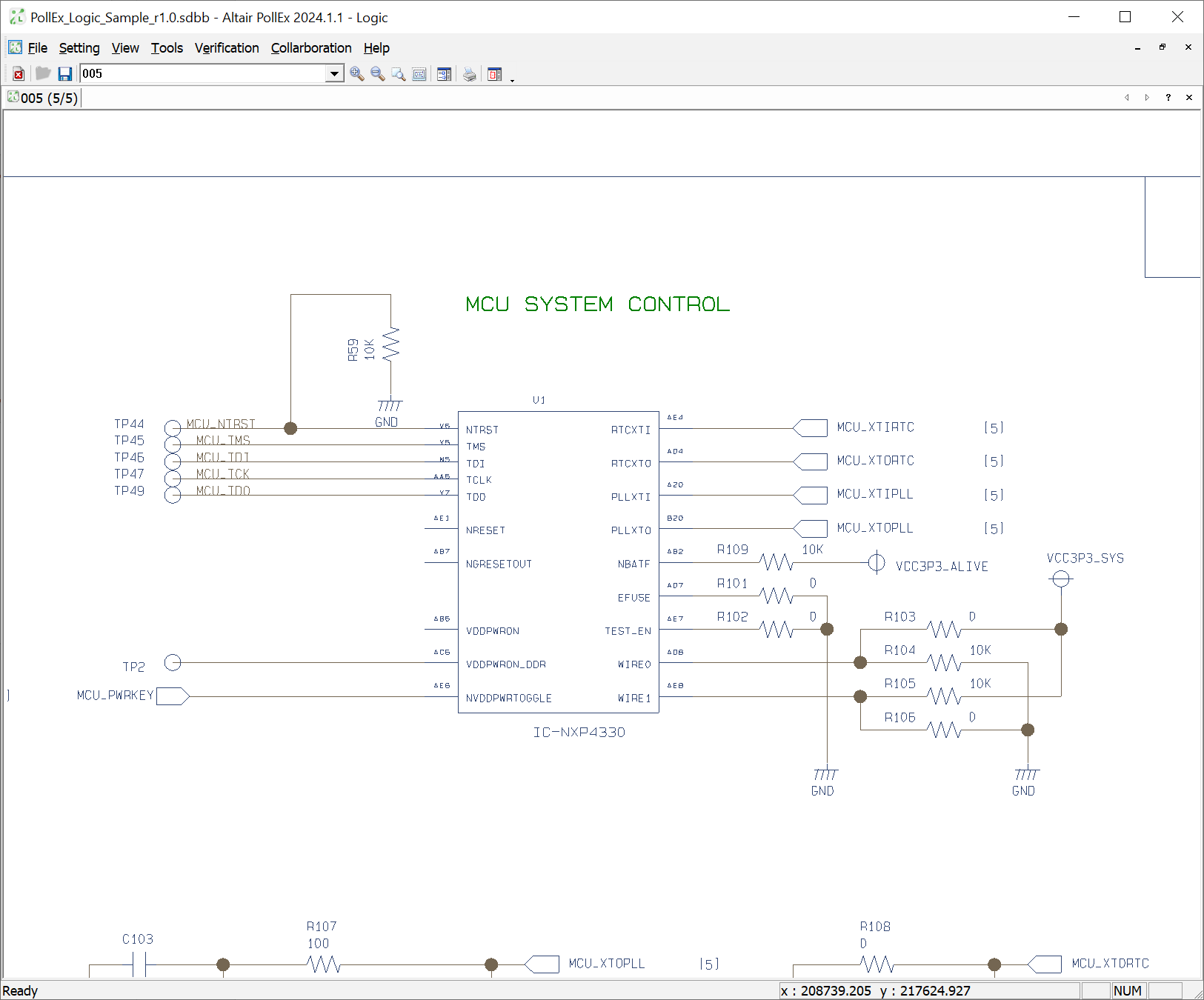Click the Zoom In magnifier icon
Screen dimensions: 1204x1000
[357, 73]
